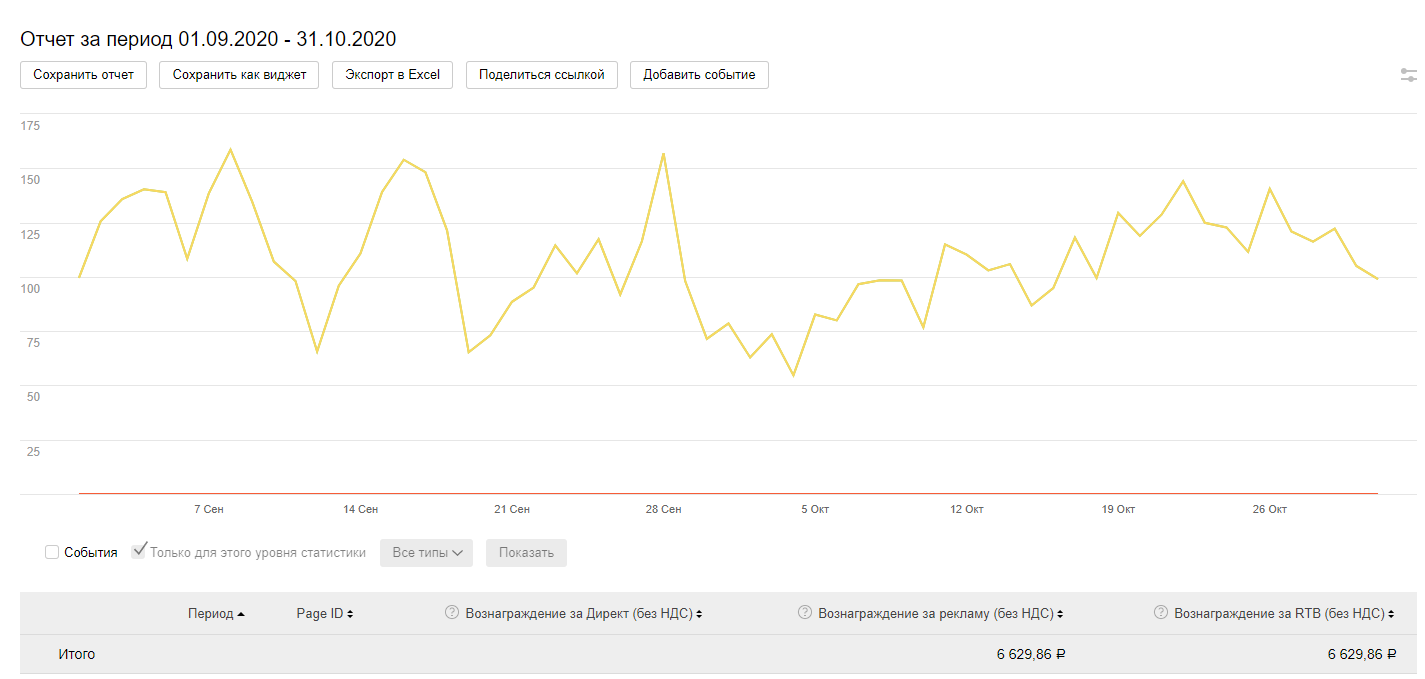The height and width of the screenshot is (679, 1425).
Task: Sort by Вознаграждение за Директ arrows
Action: click(699, 614)
